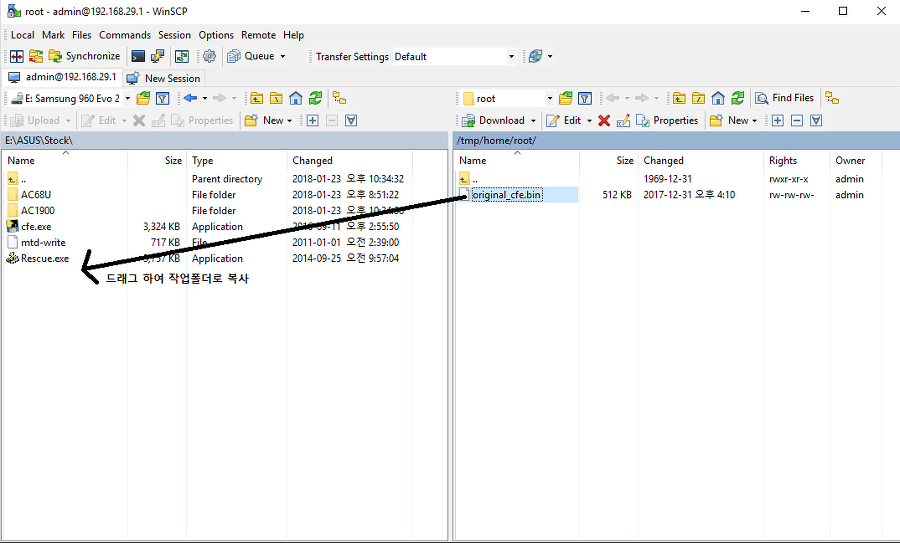
Task: Open terminal console from main toolbar
Action: (x=138, y=56)
